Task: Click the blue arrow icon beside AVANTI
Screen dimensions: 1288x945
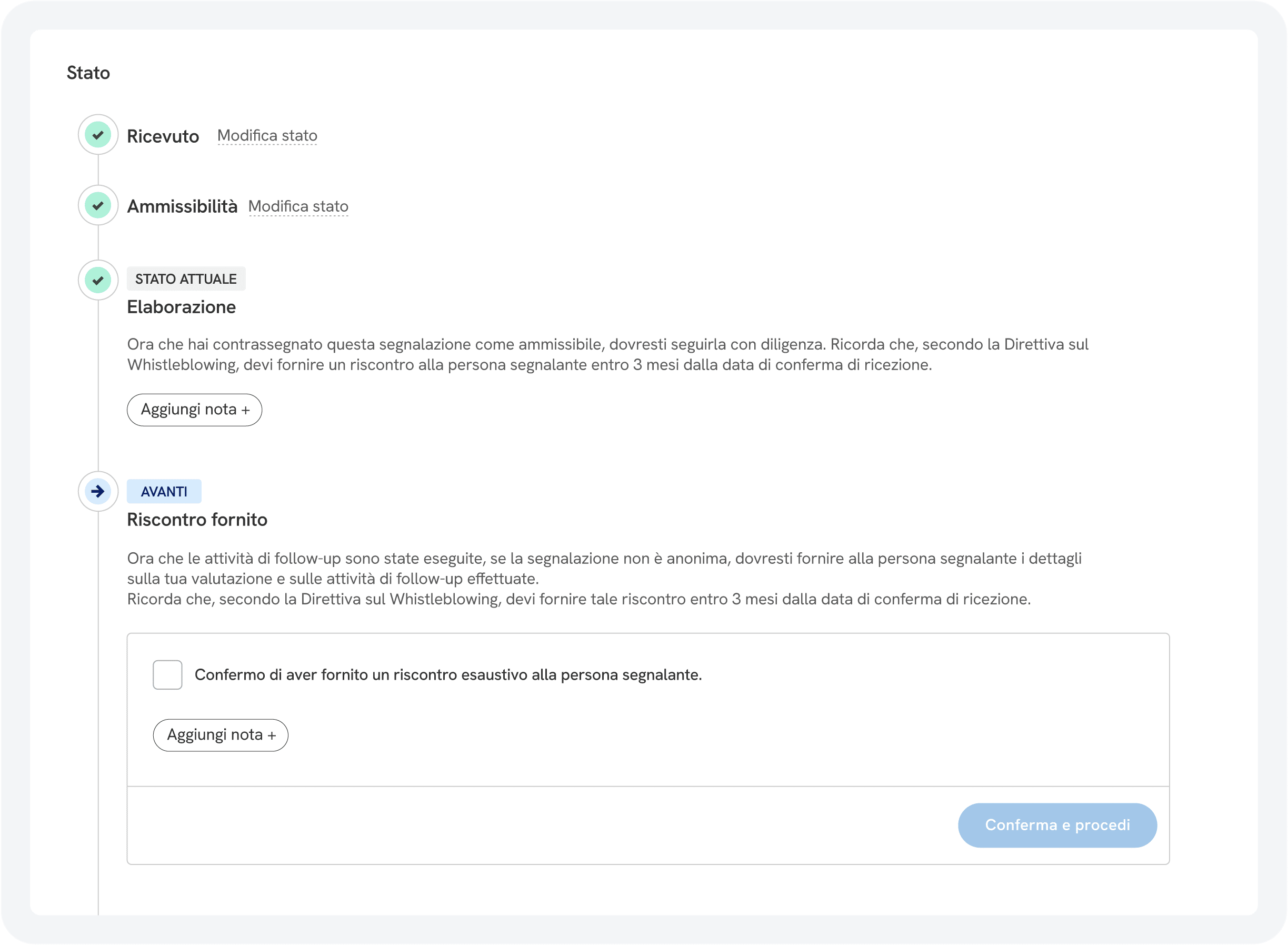Action: click(98, 491)
